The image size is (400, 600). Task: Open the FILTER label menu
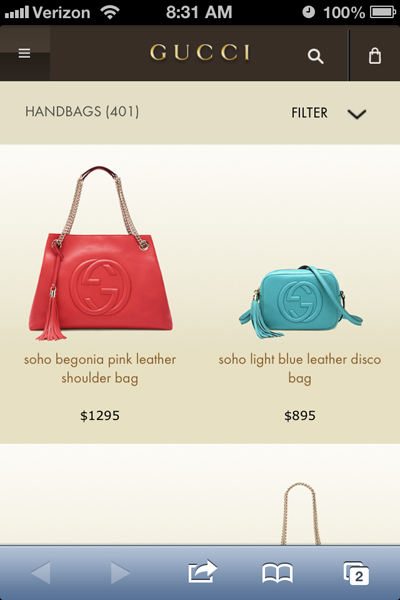click(309, 113)
